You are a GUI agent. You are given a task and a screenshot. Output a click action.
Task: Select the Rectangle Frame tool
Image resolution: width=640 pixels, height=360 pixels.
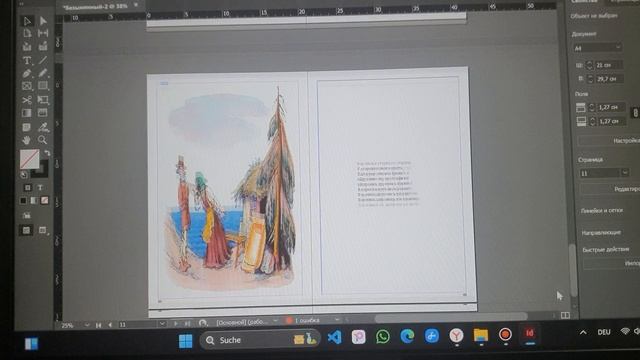point(27,86)
